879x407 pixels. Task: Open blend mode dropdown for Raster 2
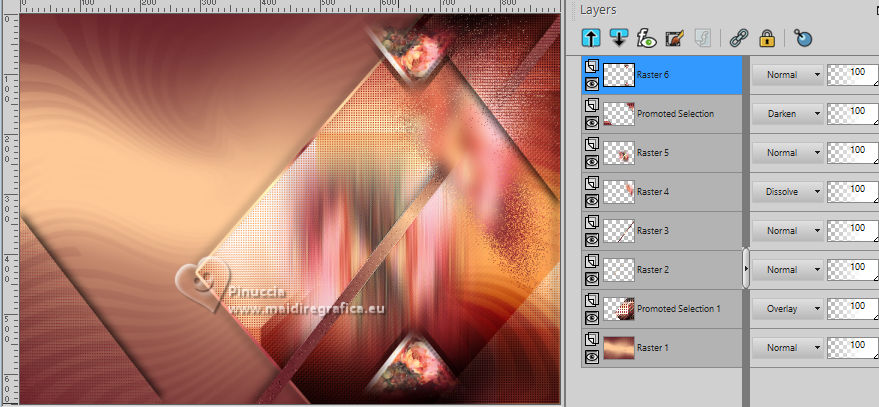(787, 270)
